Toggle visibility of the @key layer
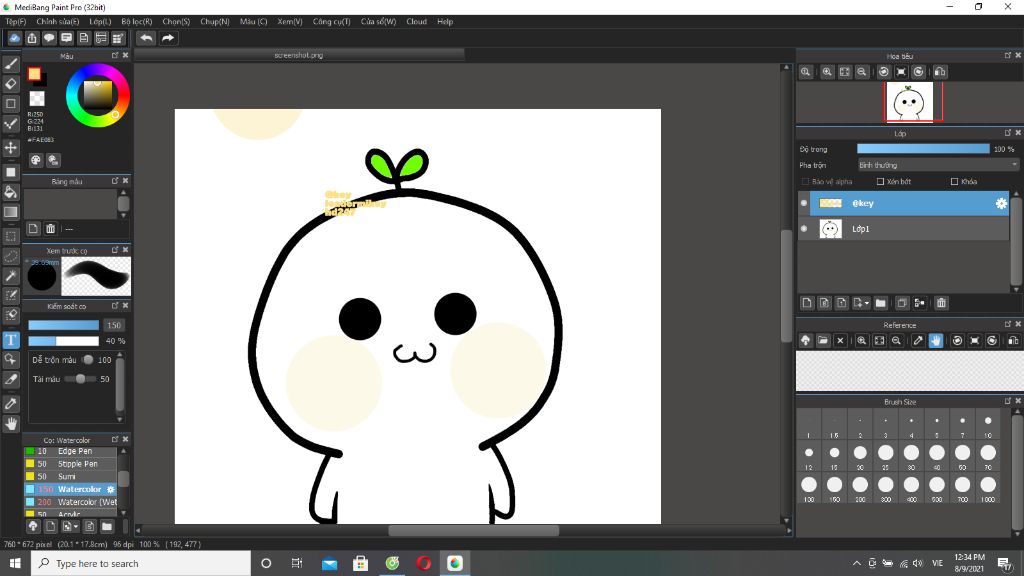Image resolution: width=1024 pixels, height=576 pixels. (x=804, y=203)
